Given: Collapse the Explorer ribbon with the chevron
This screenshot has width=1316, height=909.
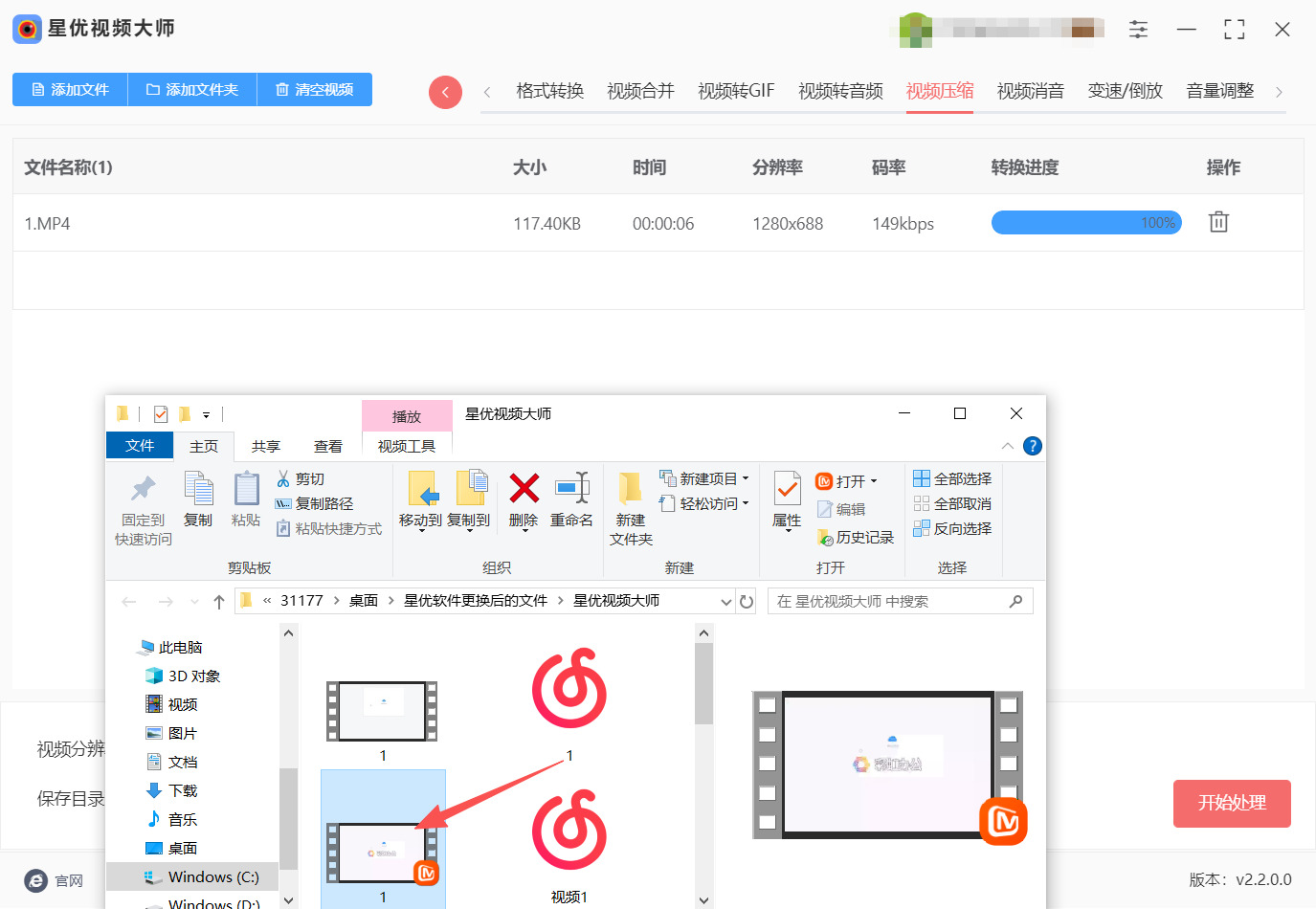Looking at the screenshot, I should click(x=1007, y=445).
